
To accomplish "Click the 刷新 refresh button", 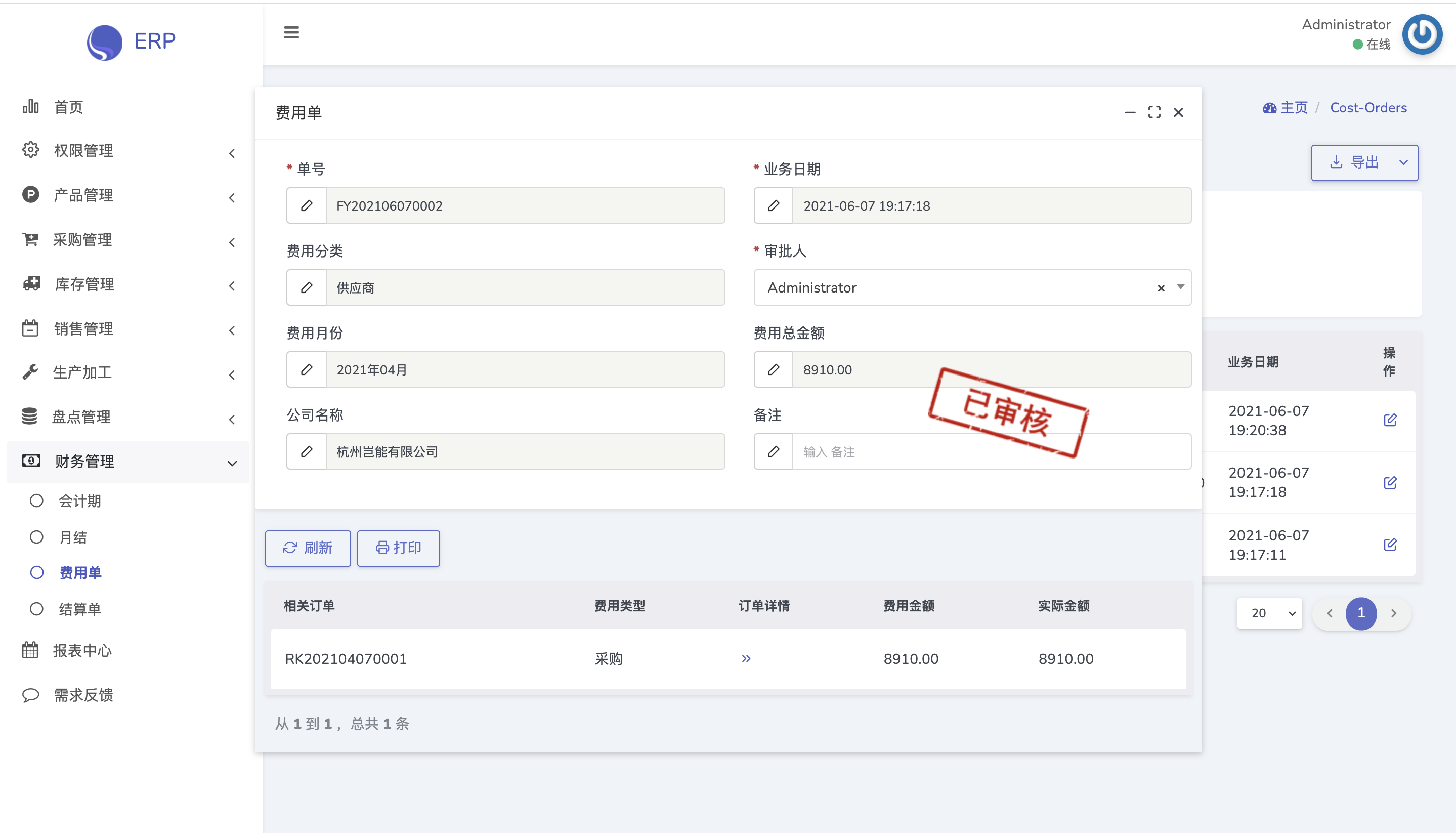I will click(x=308, y=548).
